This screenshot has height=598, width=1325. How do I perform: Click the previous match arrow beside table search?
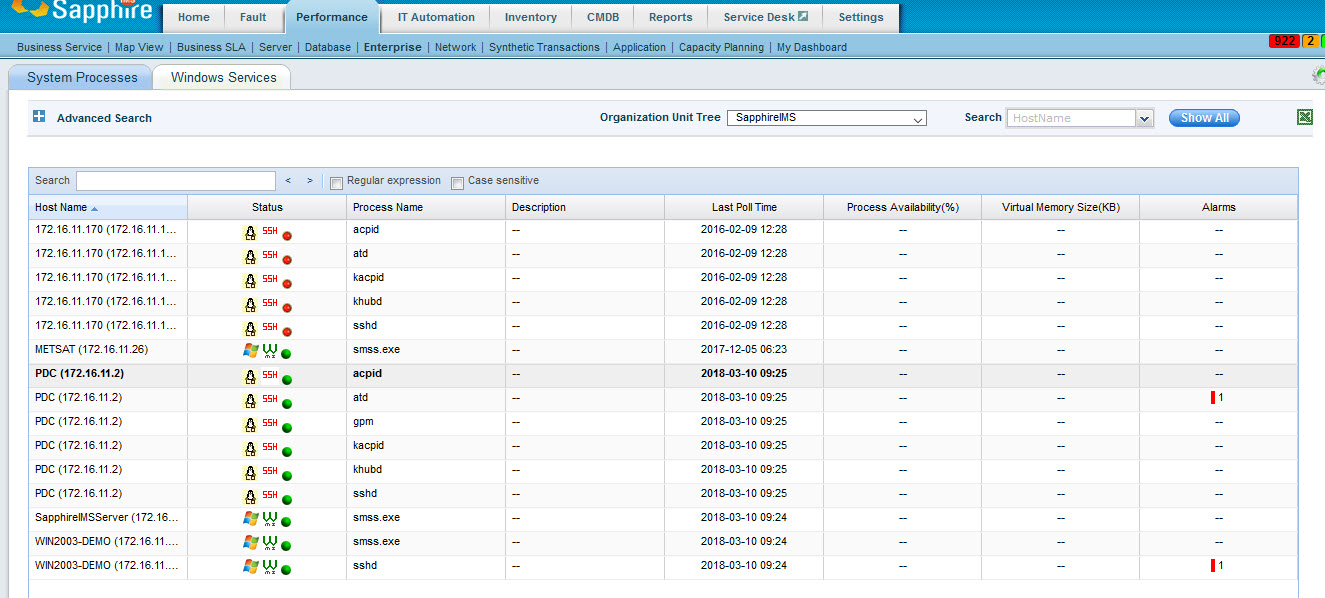click(288, 181)
